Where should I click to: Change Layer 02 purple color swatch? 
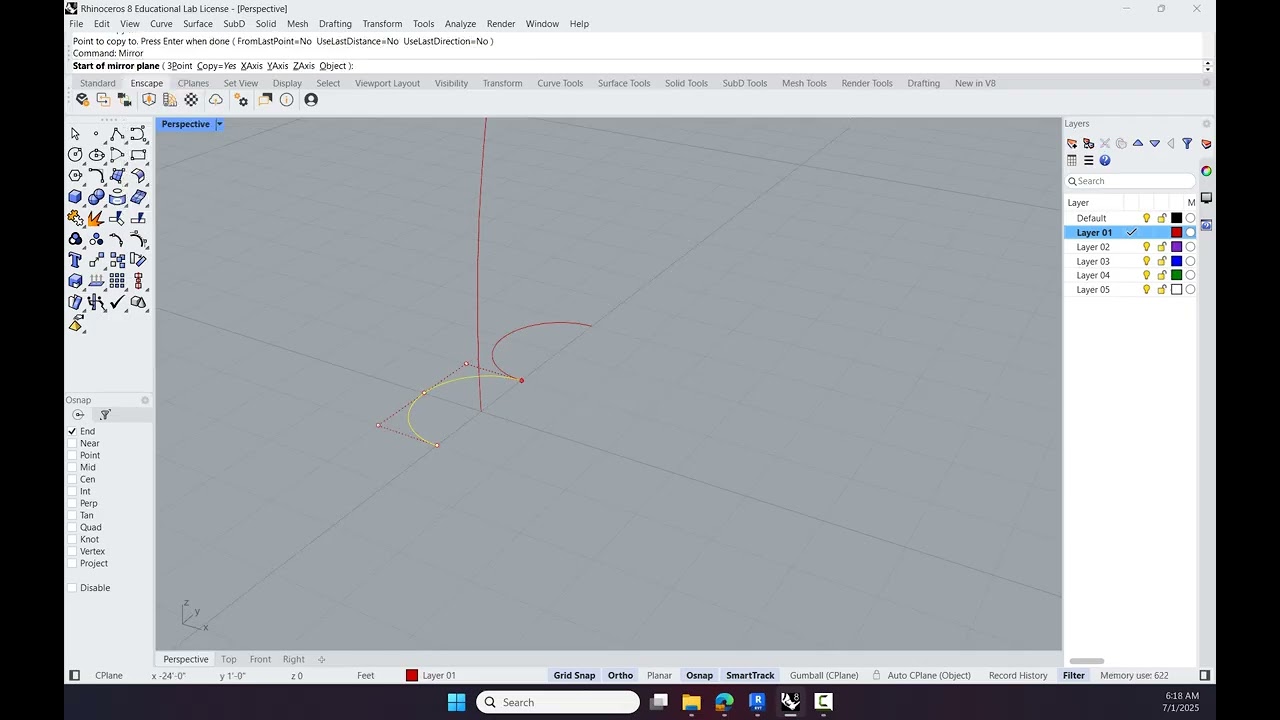point(1176,247)
